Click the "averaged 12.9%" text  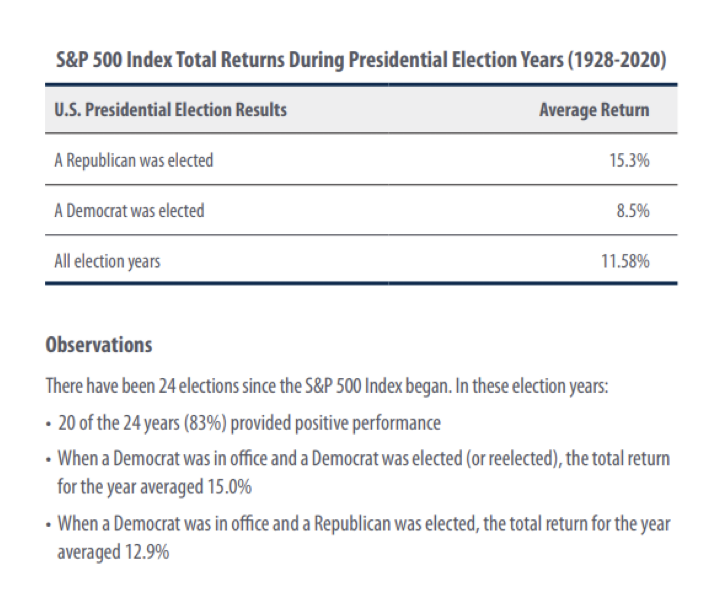click(113, 550)
